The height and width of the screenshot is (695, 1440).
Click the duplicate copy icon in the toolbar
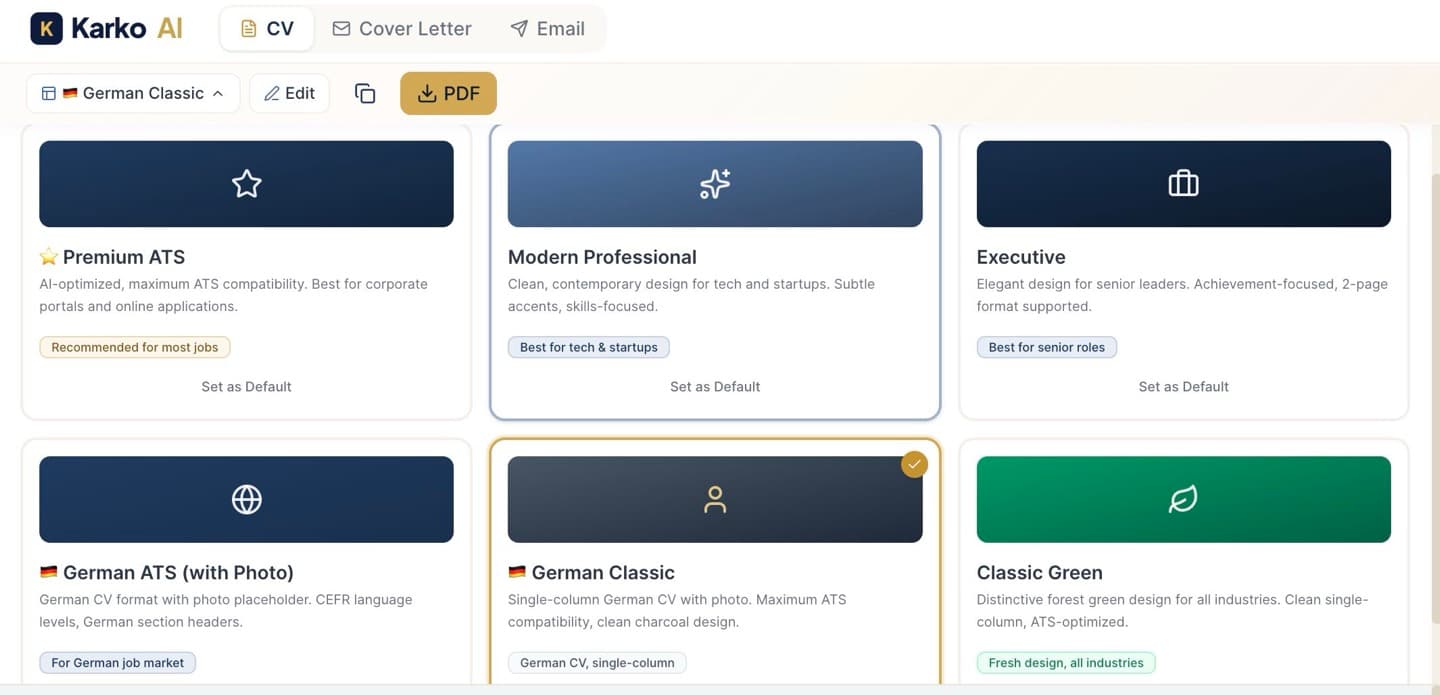[364, 92]
